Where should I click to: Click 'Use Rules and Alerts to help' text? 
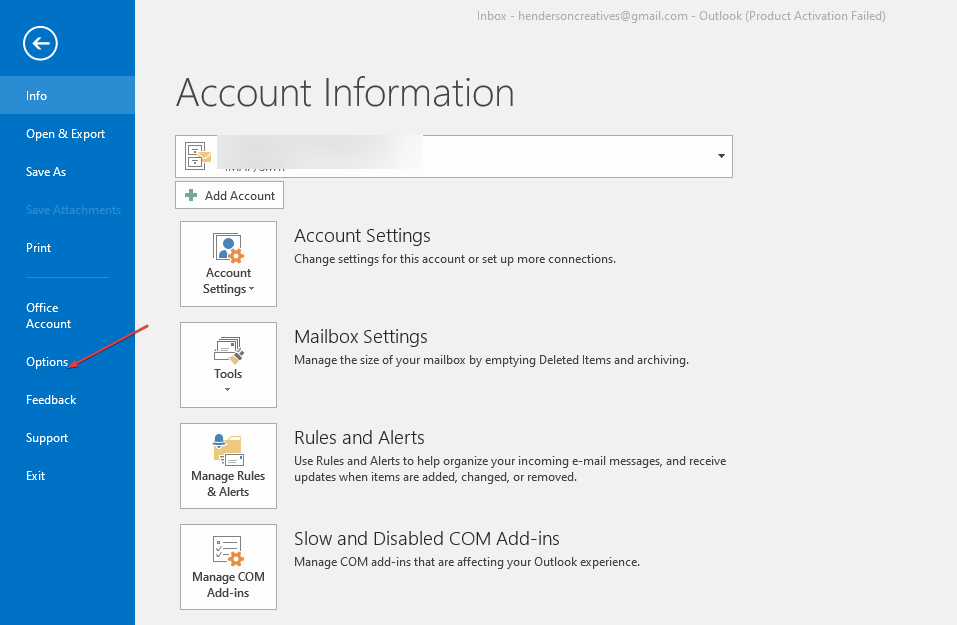[x=510, y=469]
